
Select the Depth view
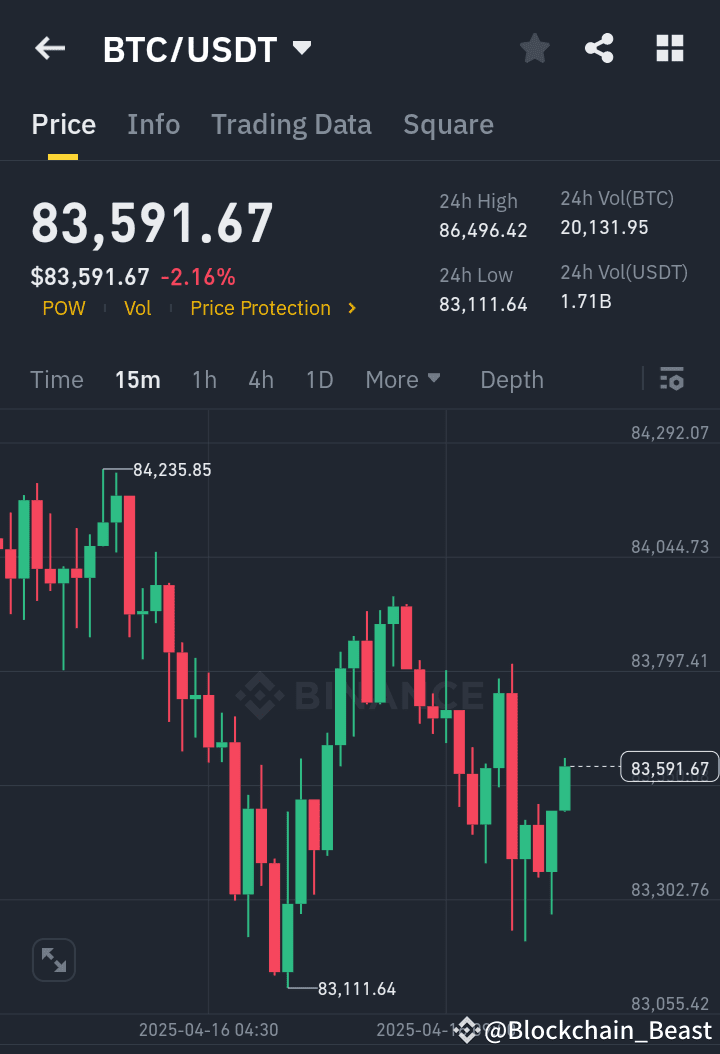click(x=511, y=379)
